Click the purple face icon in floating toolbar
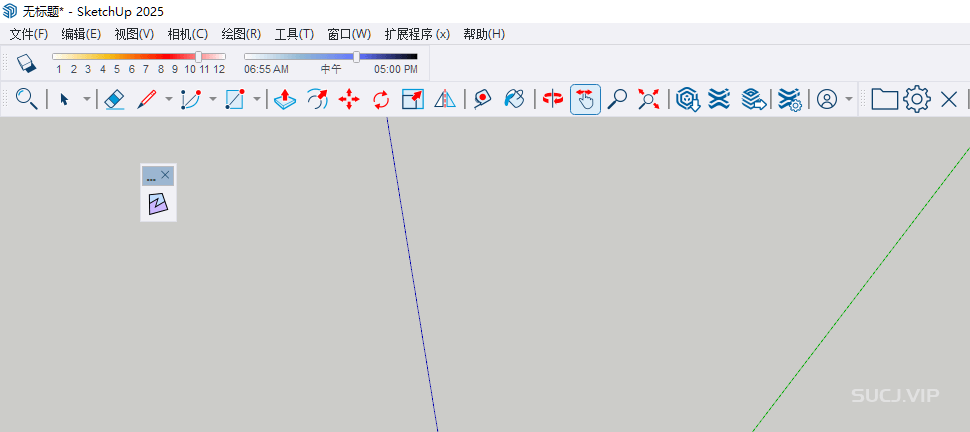Image resolution: width=970 pixels, height=432 pixels. [158, 204]
